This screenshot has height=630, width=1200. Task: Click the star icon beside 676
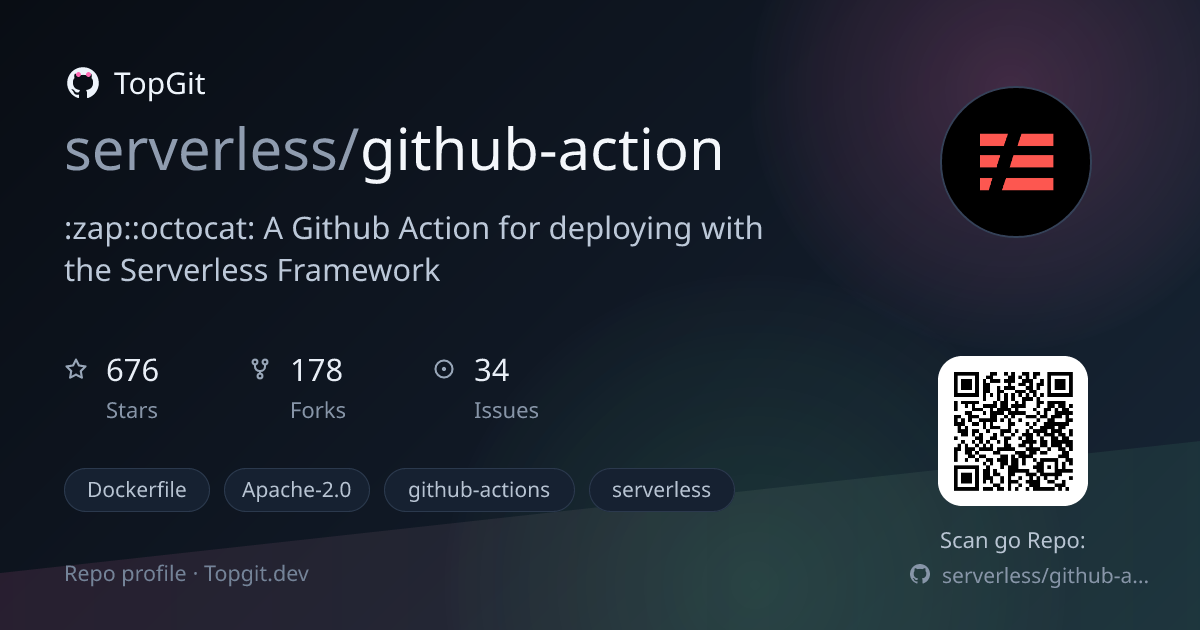76,370
